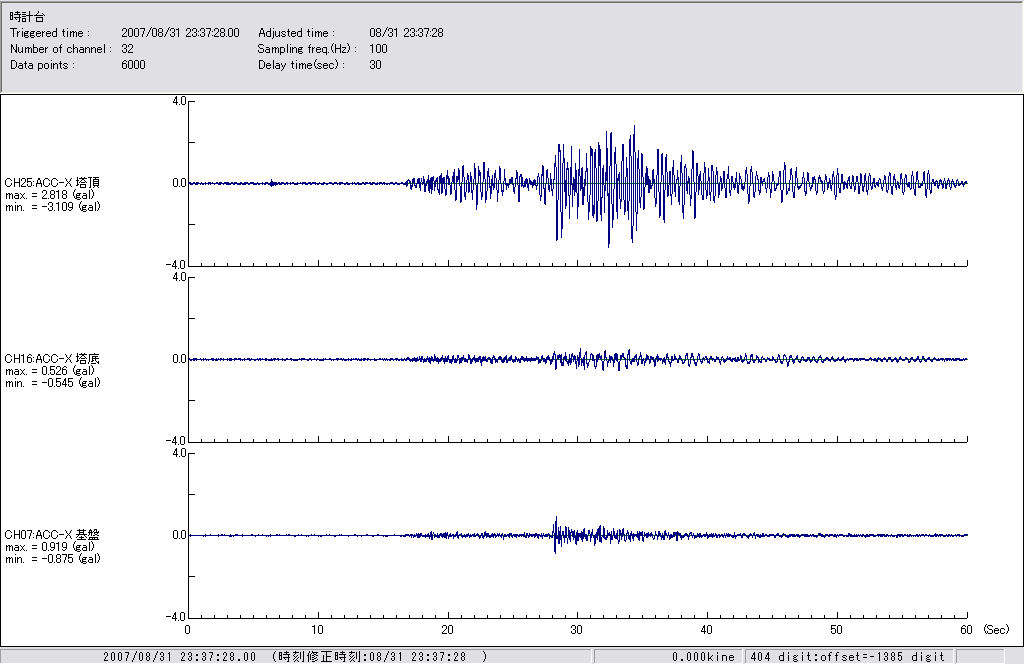Select the CH07:ACC-X channel label
The height and width of the screenshot is (664, 1024).
click(52, 535)
